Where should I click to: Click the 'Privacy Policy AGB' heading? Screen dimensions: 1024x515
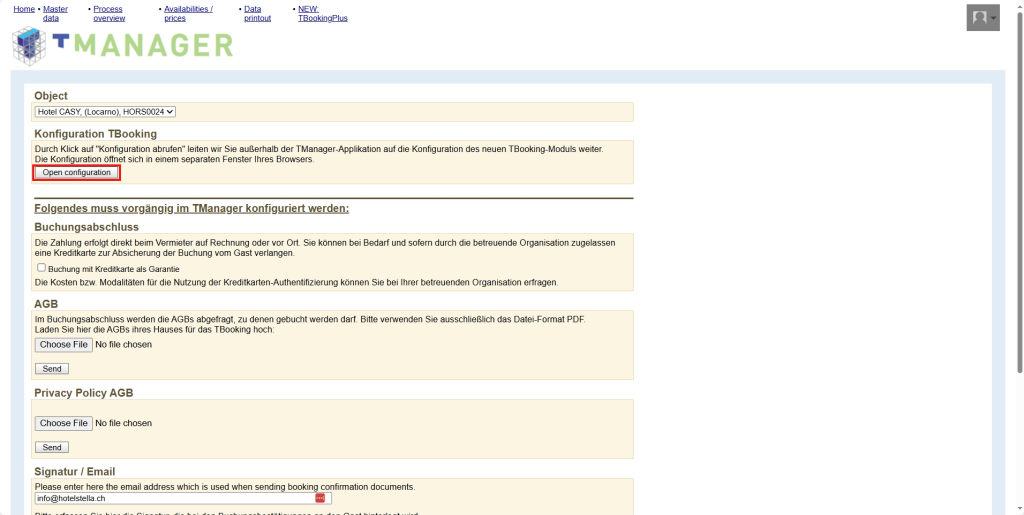84,393
